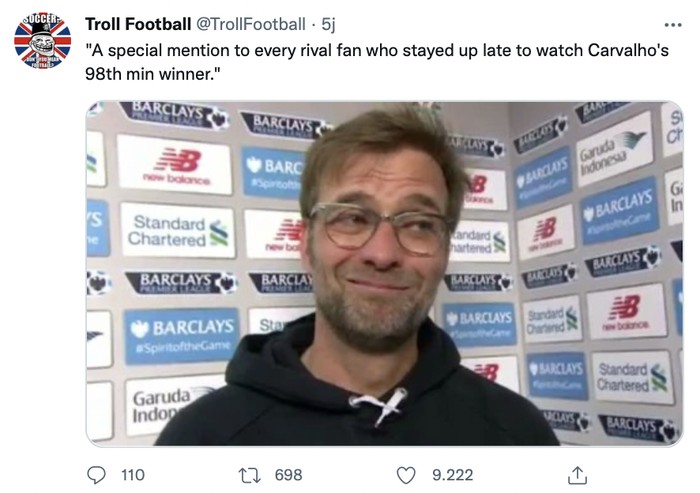
Task: Click the 9.222 likes count
Action: [x=452, y=475]
